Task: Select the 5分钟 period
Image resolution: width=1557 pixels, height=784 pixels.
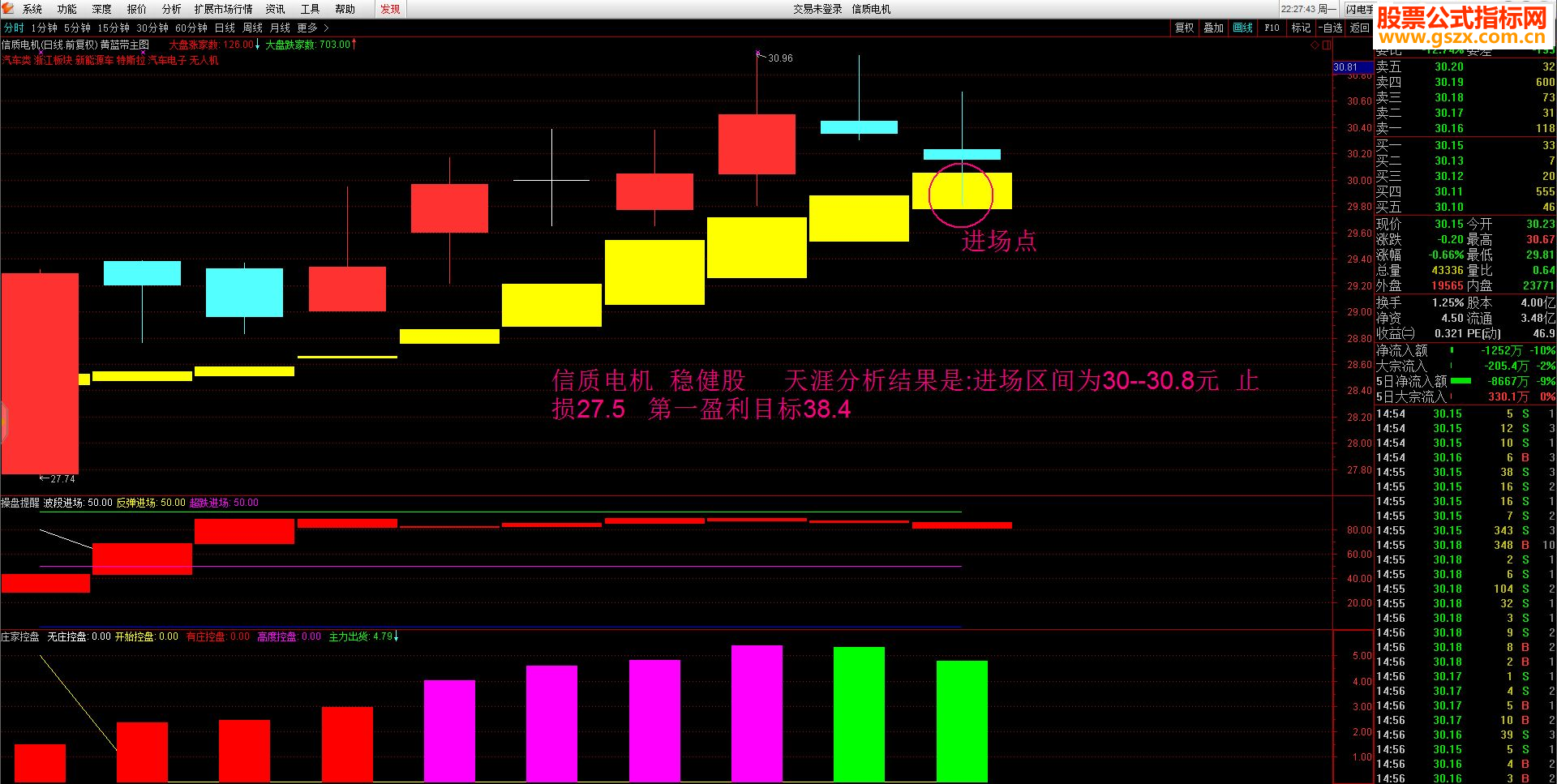Action: 78,28
